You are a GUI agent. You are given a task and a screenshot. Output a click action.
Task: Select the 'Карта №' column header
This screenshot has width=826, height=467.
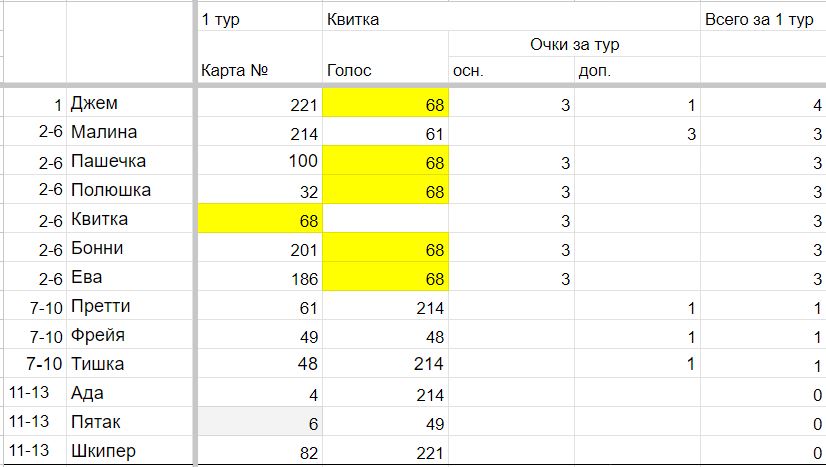pos(260,70)
